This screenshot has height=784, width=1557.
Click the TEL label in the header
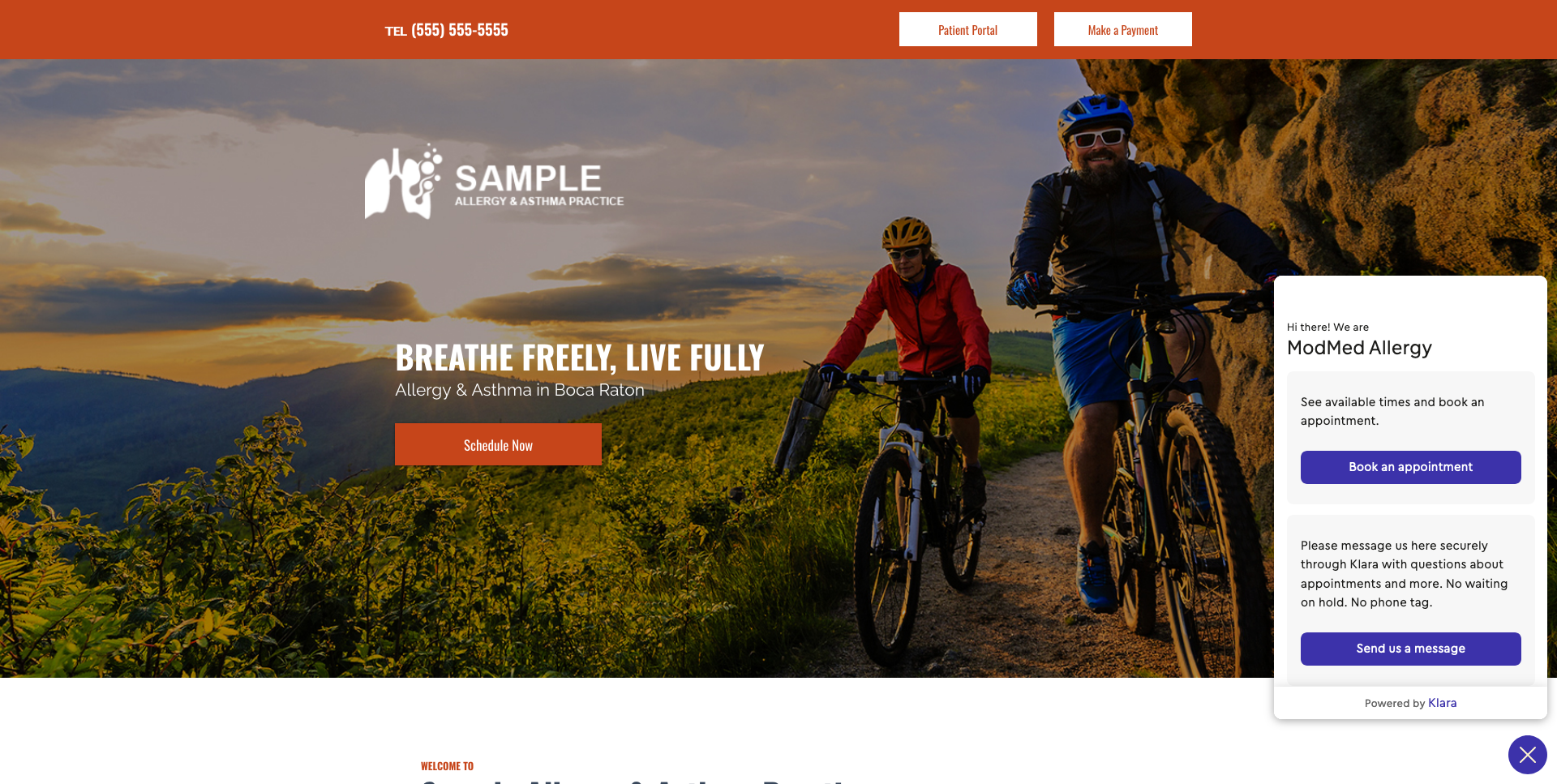pos(396,32)
